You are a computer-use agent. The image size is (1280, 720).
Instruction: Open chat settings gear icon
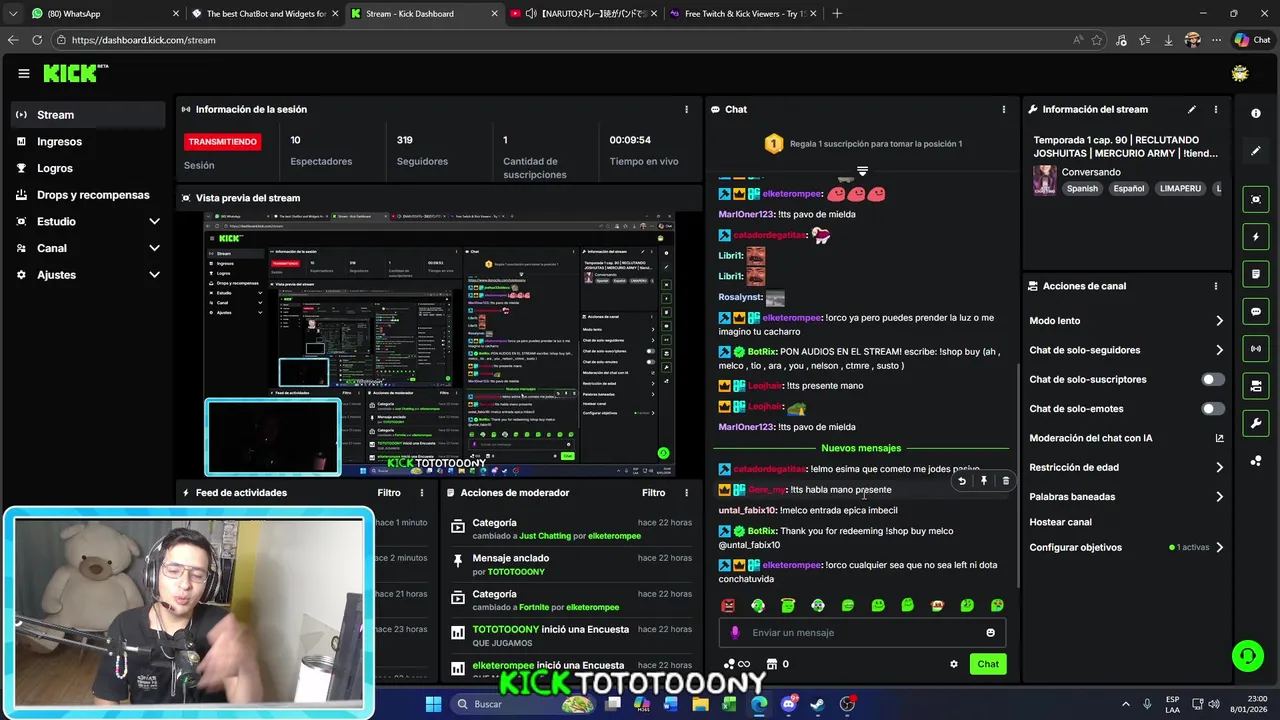coord(954,664)
